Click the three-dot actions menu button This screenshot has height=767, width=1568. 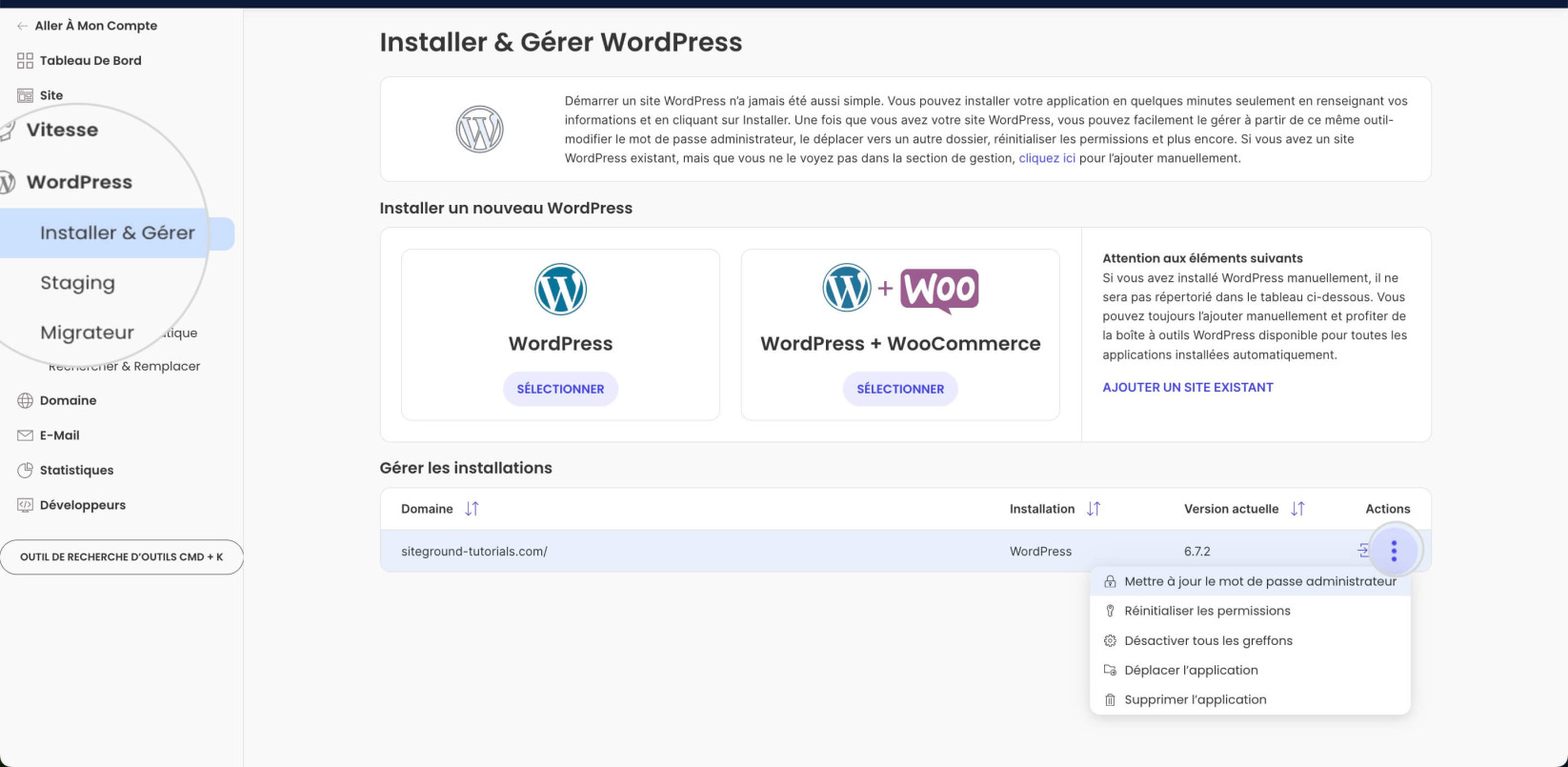[x=1394, y=551]
